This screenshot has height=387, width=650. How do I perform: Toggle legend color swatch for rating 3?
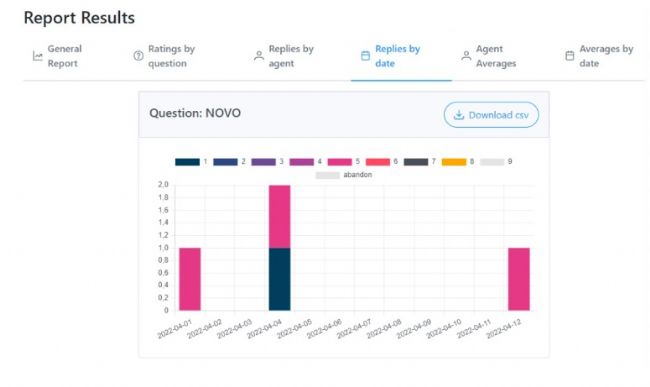pyautogui.click(x=264, y=162)
